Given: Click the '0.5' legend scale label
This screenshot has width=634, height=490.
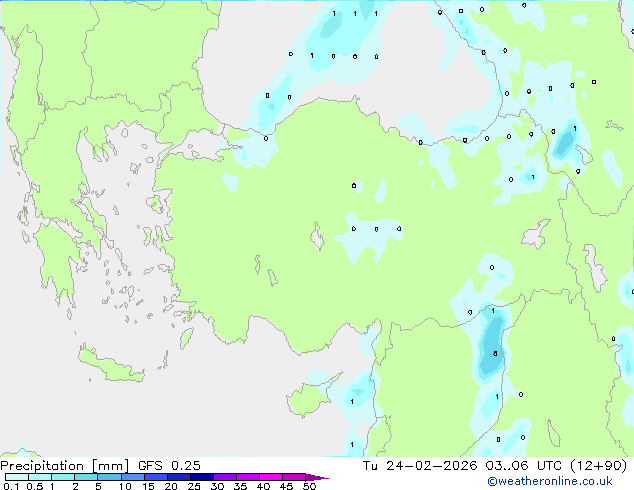Looking at the screenshot, I should (34, 486).
